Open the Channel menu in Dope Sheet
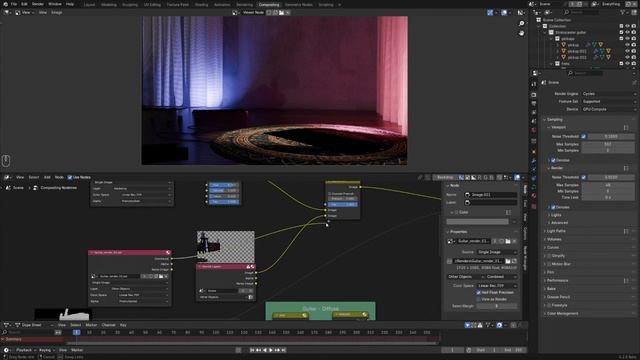Screen dimensions: 640x360 pos(109,325)
